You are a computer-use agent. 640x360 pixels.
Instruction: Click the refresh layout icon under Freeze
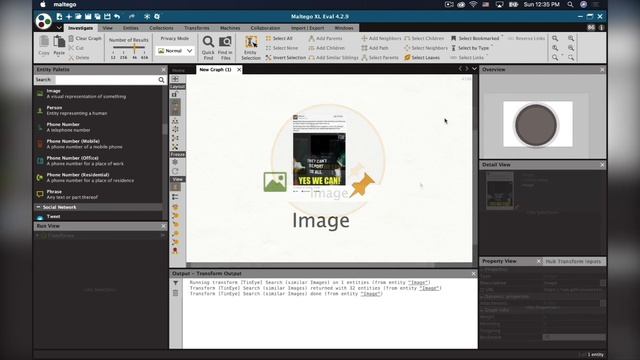click(x=175, y=171)
